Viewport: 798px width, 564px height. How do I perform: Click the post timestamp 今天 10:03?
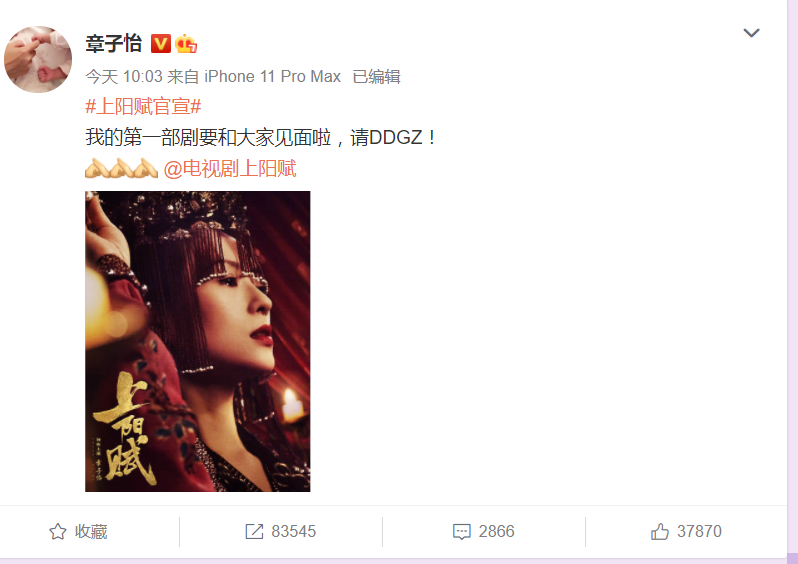coord(124,77)
